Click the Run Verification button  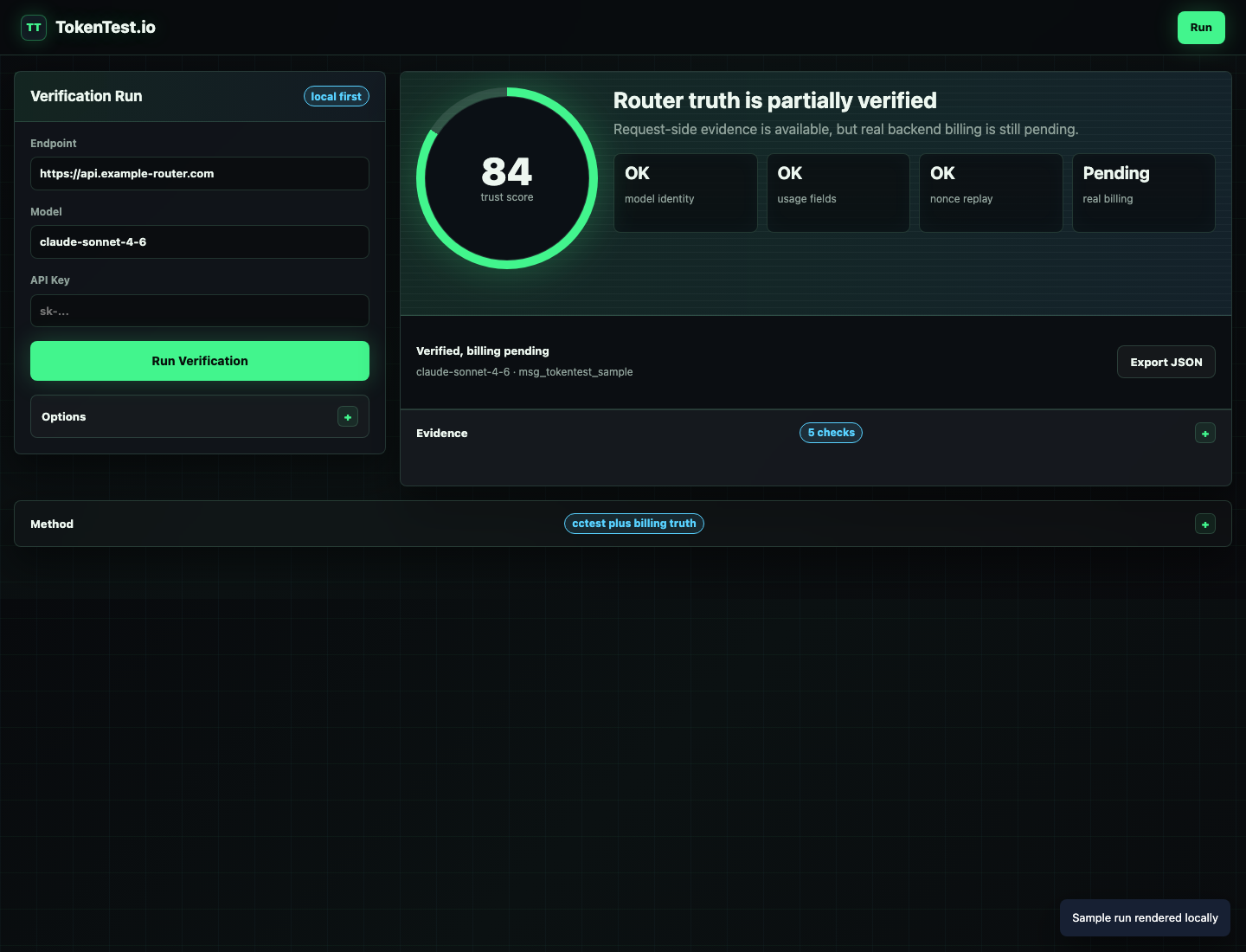pyautogui.click(x=200, y=361)
